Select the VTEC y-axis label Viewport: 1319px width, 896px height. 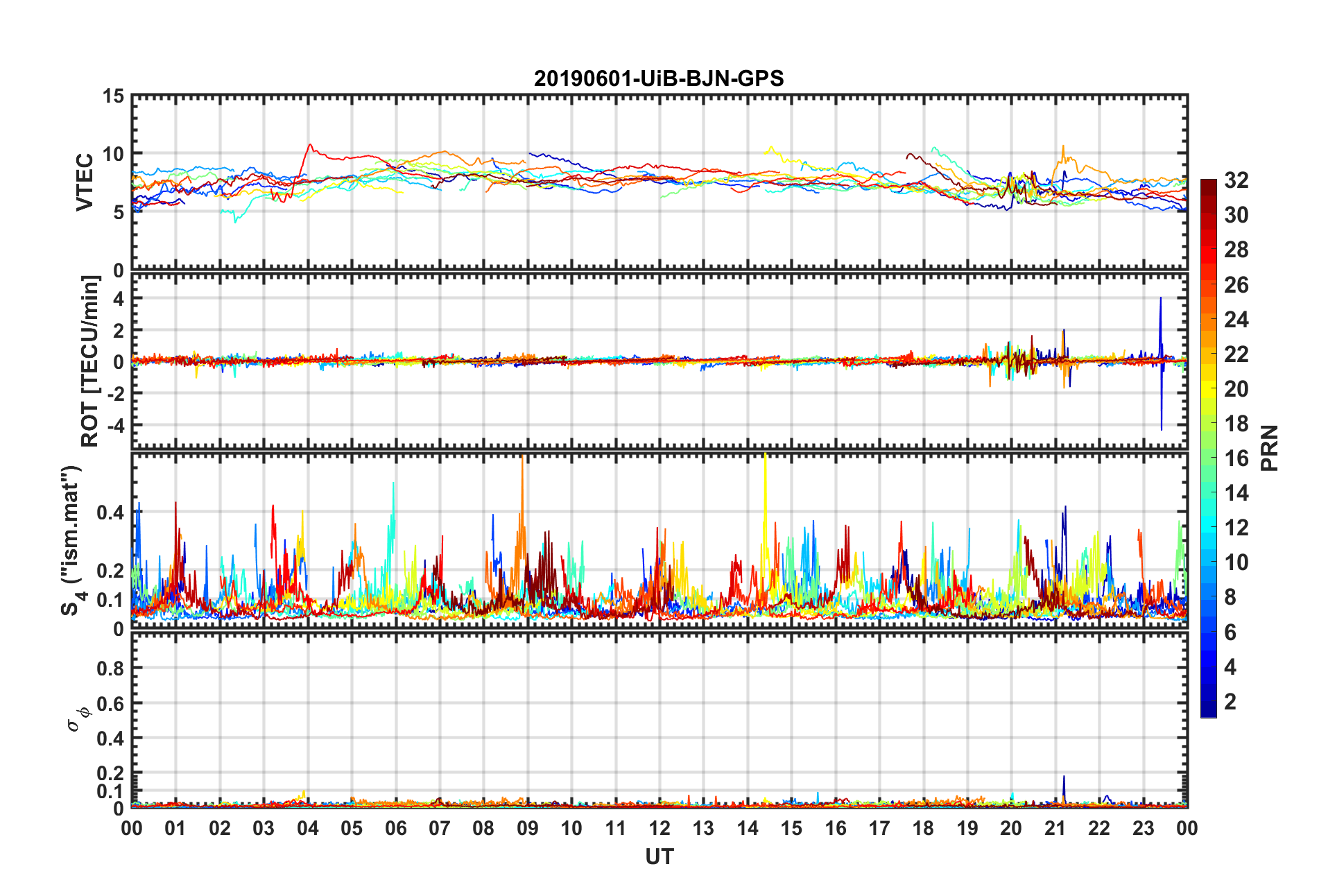pyautogui.click(x=85, y=182)
